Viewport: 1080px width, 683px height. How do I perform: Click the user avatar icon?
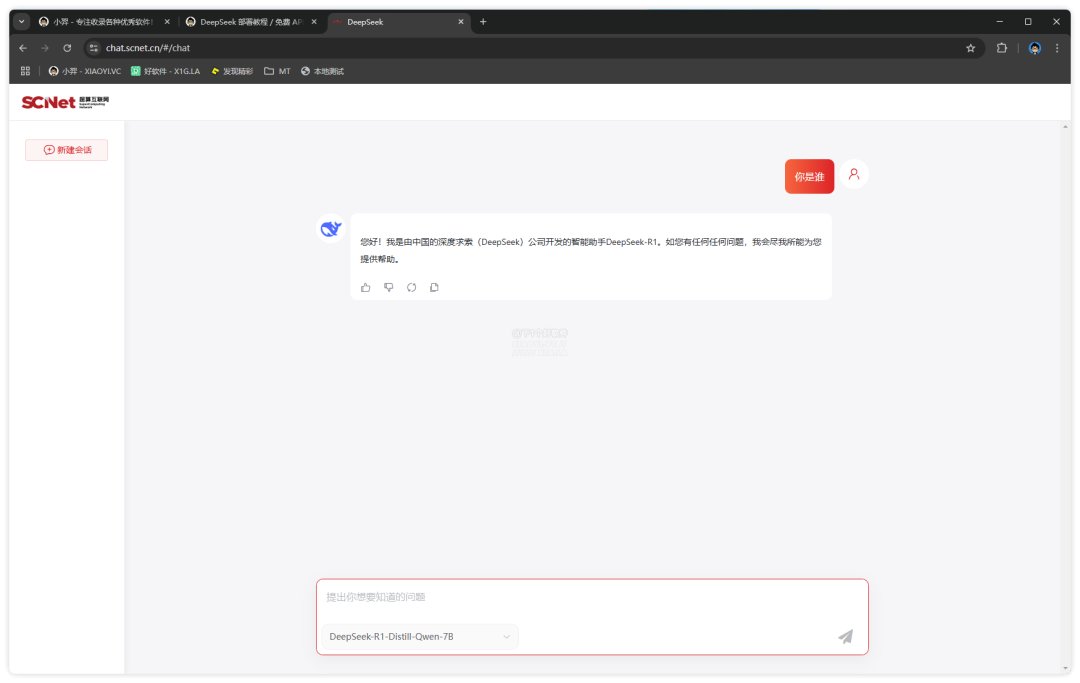(x=854, y=174)
